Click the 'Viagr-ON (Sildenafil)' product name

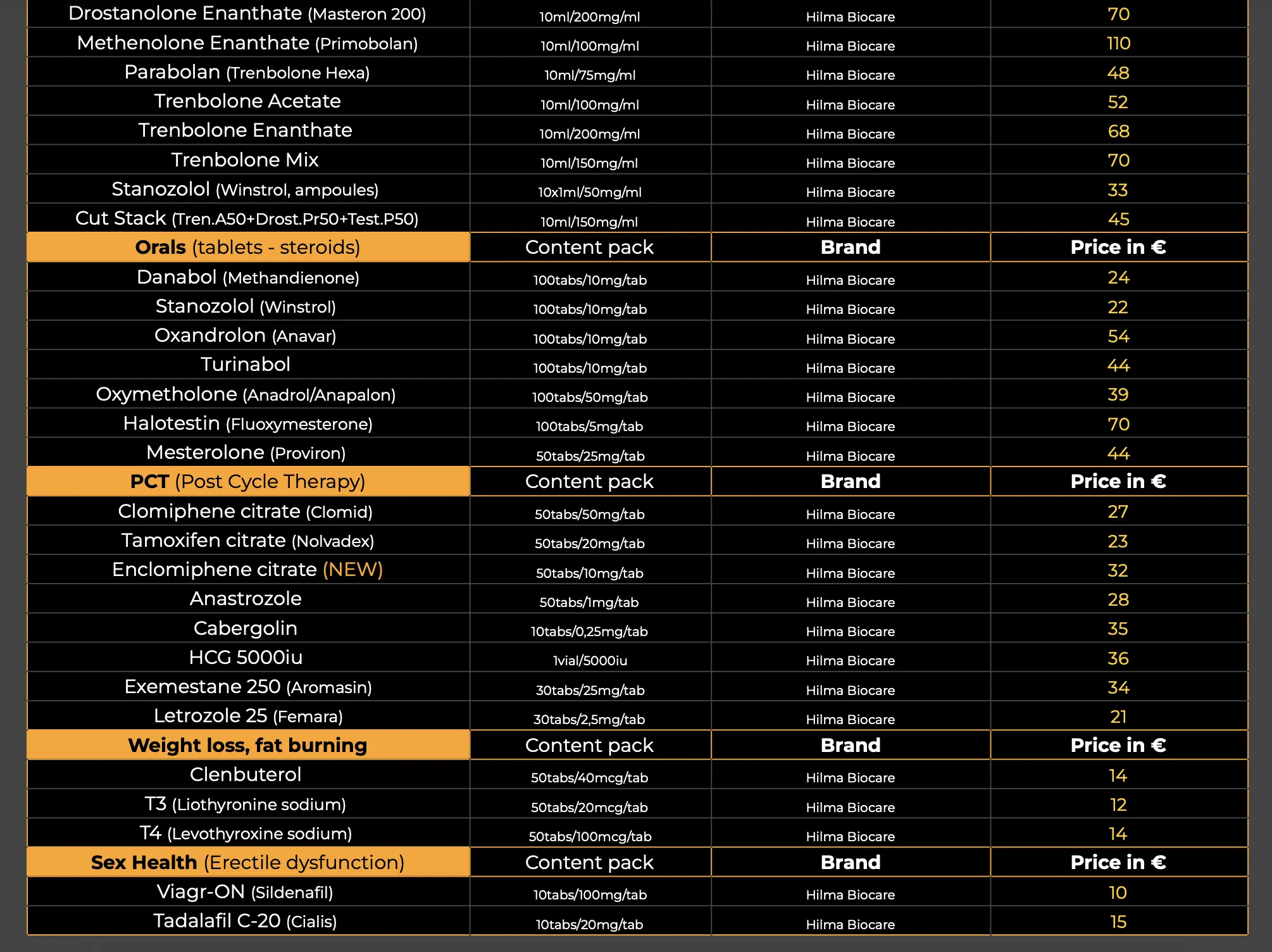[245, 892]
